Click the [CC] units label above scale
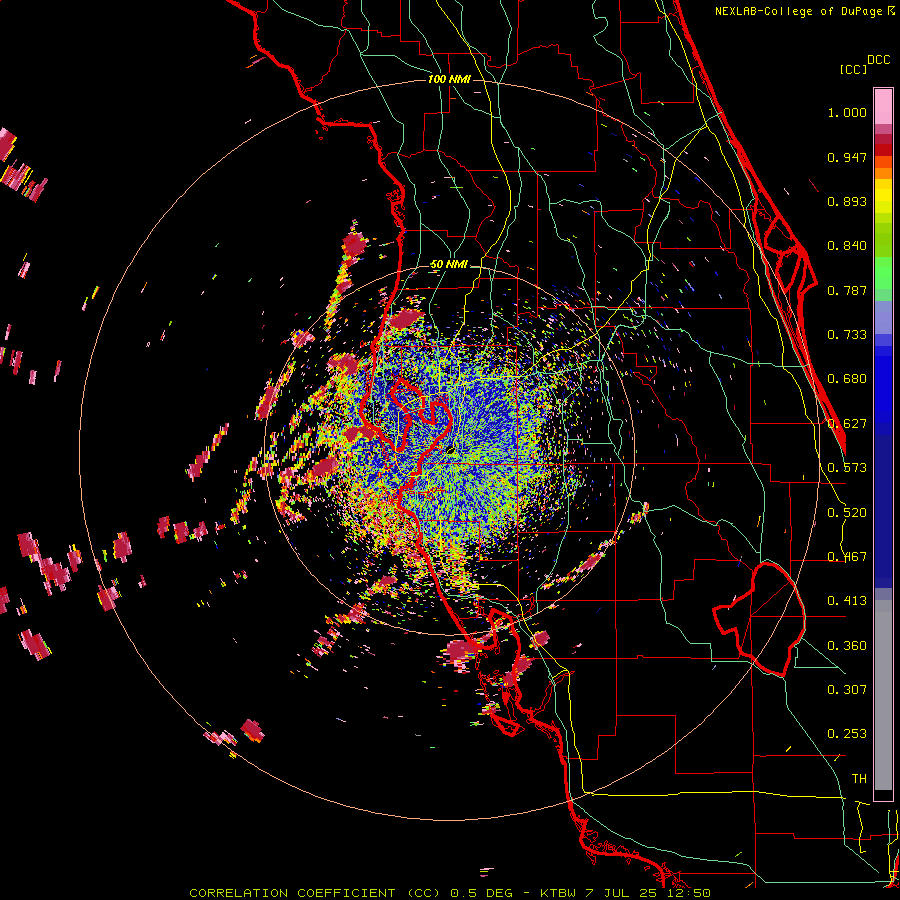Screen dimensions: 900x900 click(853, 69)
